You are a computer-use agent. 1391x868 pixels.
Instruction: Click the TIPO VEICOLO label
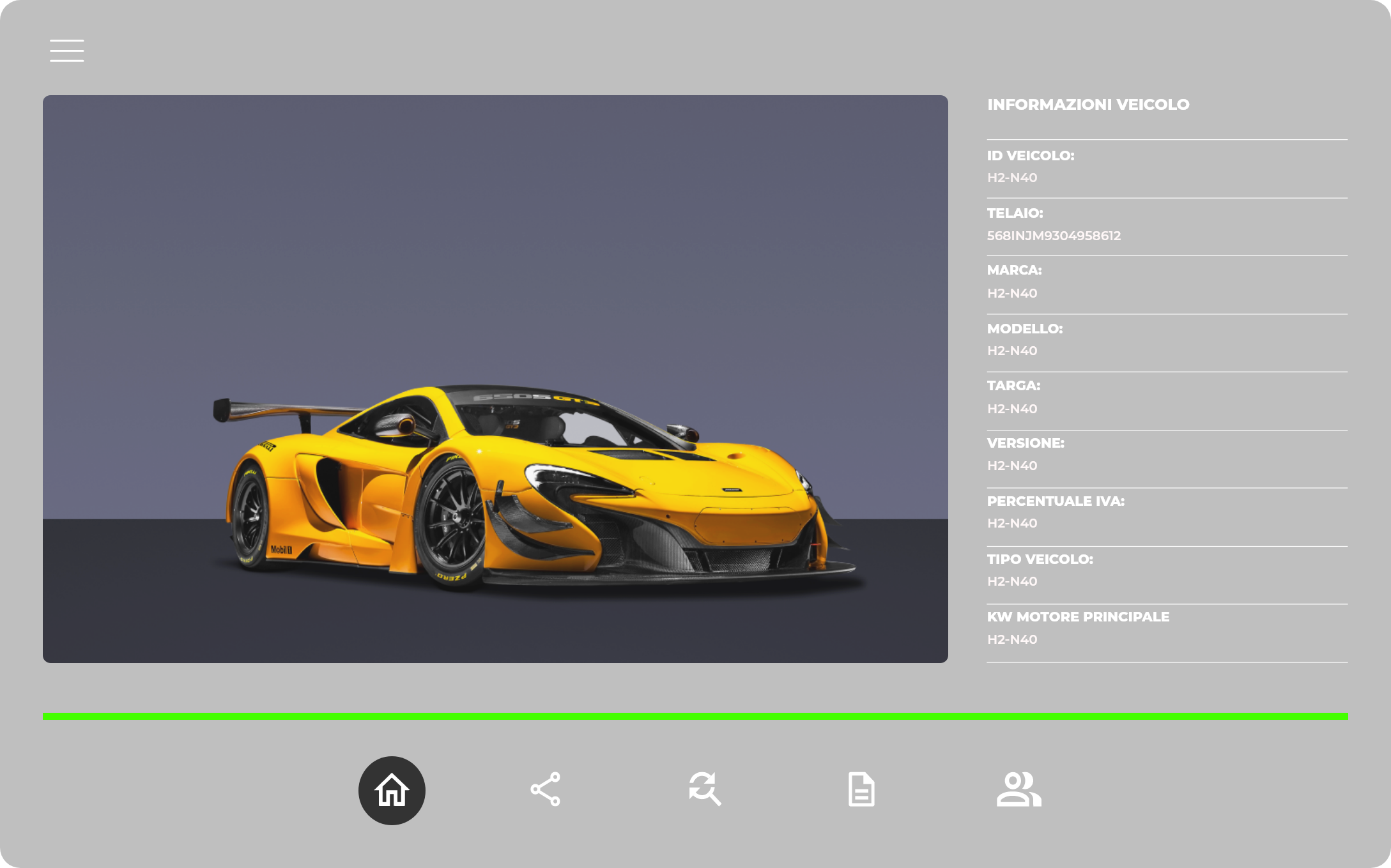(x=1040, y=560)
